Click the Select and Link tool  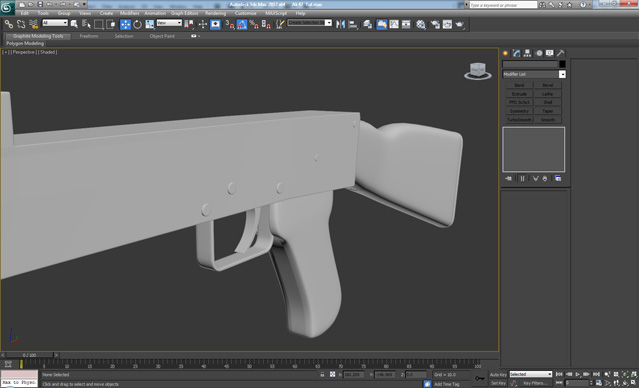(9, 24)
